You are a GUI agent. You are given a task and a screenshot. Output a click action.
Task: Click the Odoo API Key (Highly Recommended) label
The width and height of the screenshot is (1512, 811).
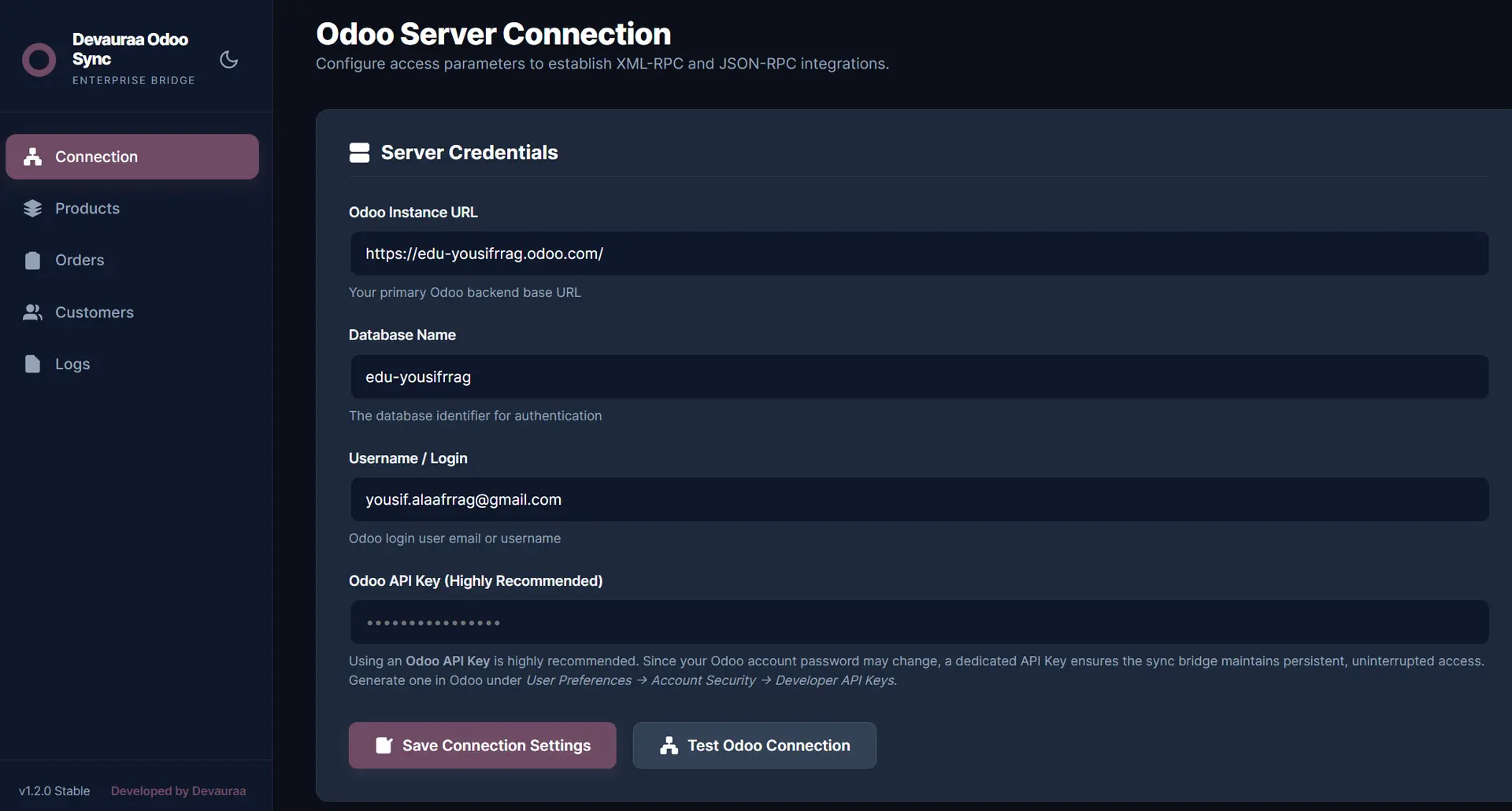[x=476, y=581]
